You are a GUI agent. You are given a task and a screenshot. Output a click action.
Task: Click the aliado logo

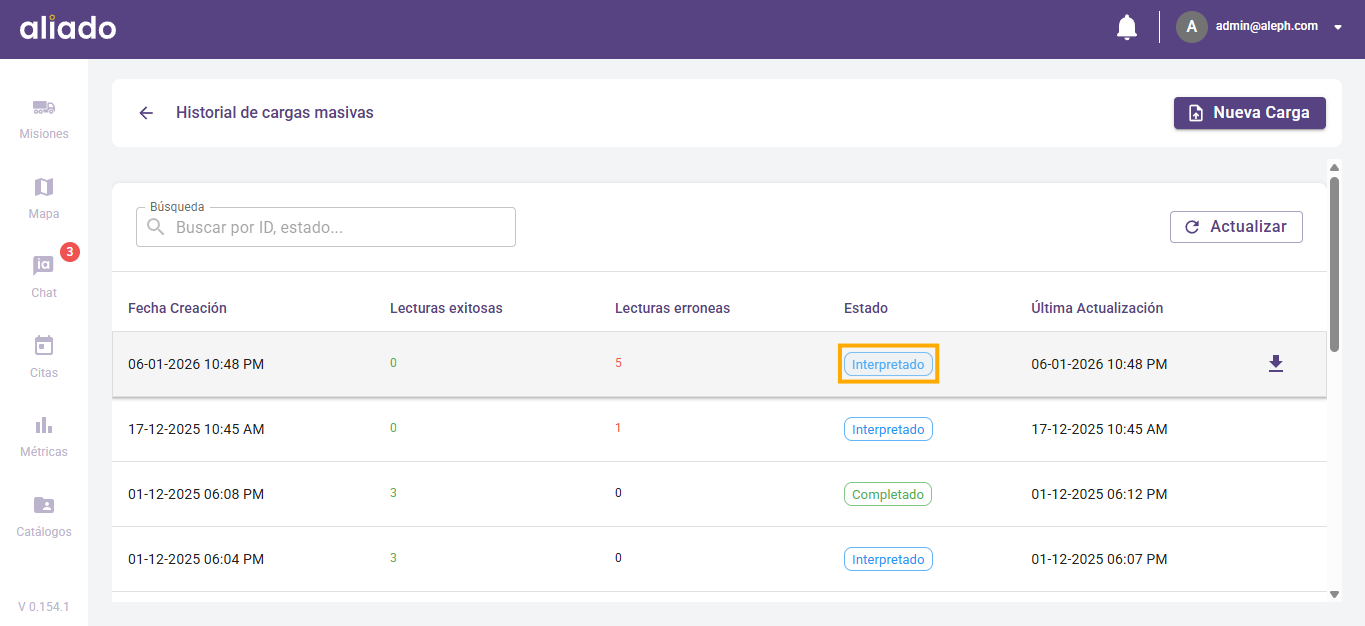68,28
